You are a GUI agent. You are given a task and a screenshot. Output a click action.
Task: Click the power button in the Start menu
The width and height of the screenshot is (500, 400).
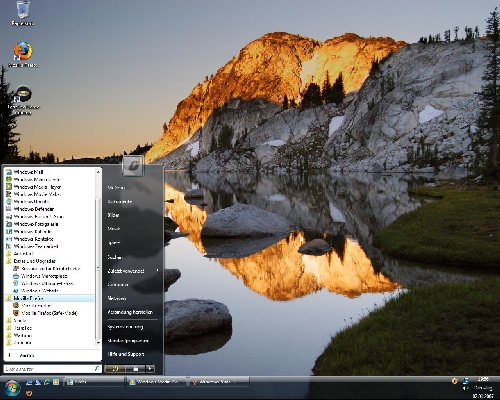[115, 369]
